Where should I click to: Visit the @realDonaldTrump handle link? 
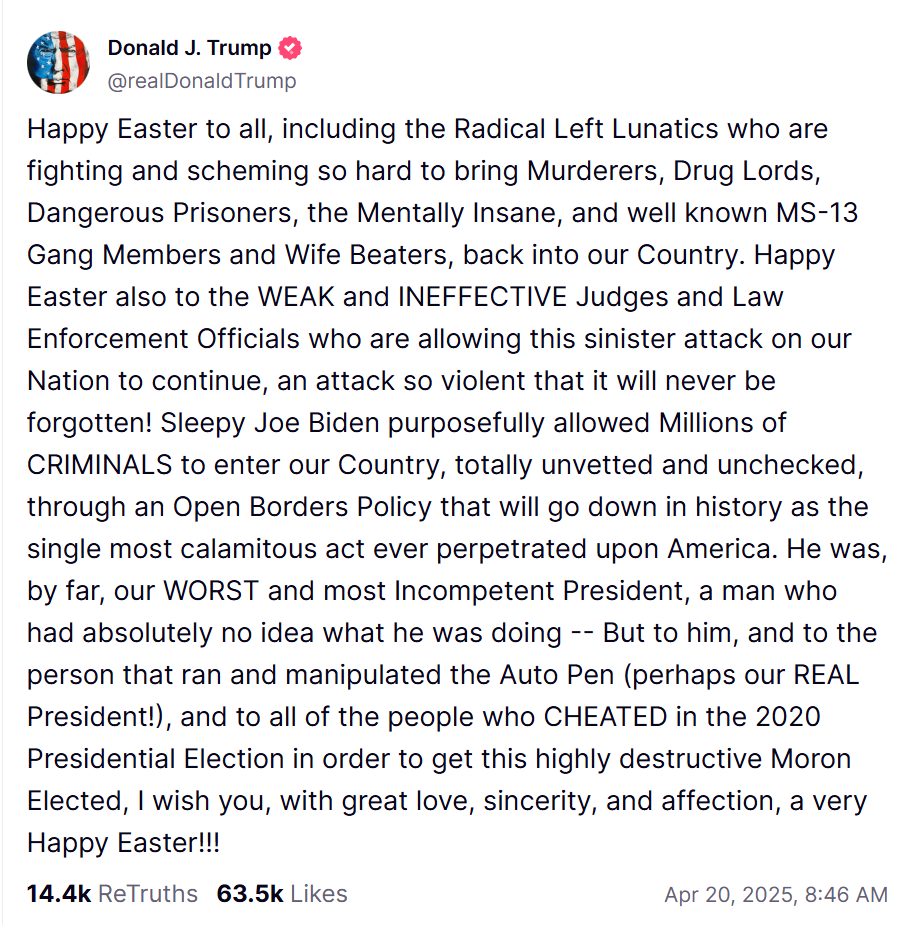[x=202, y=81]
